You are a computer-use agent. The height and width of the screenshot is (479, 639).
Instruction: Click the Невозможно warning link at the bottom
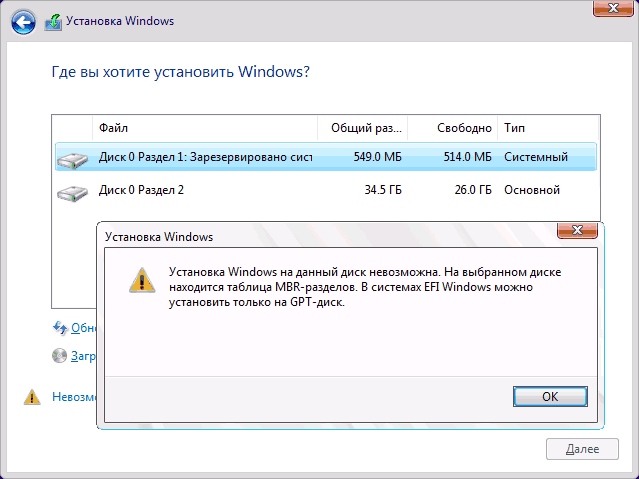point(72,397)
